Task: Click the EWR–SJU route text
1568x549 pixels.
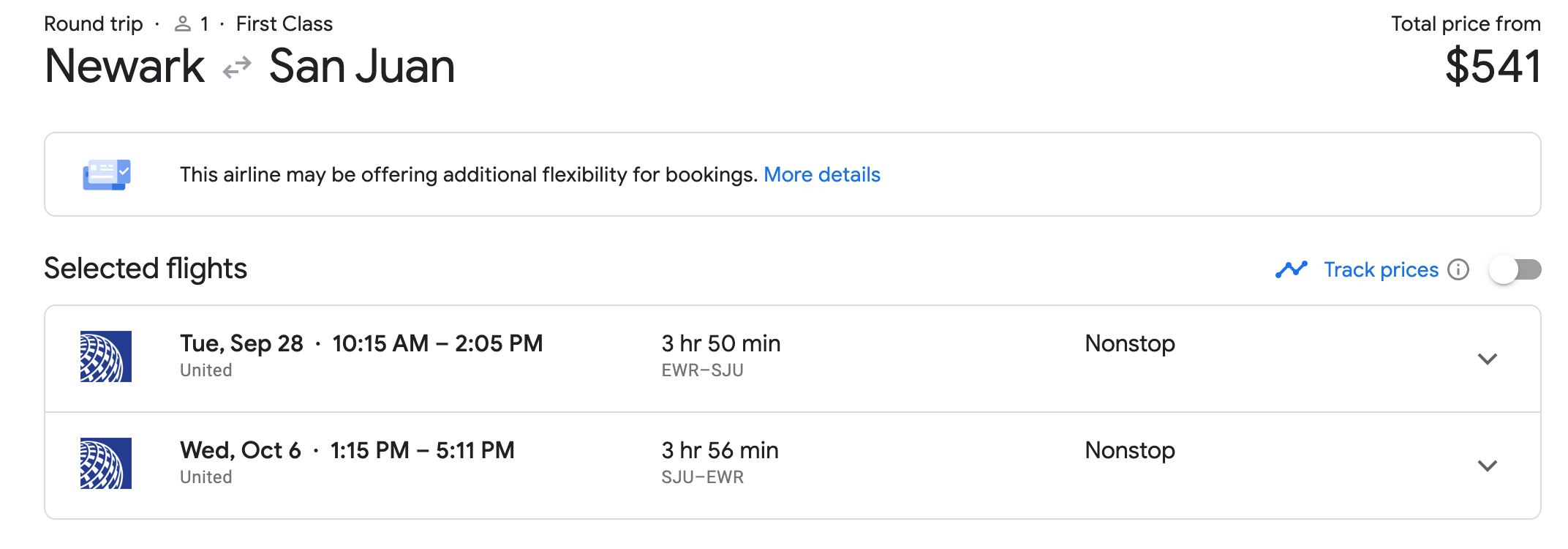Action: (702, 370)
